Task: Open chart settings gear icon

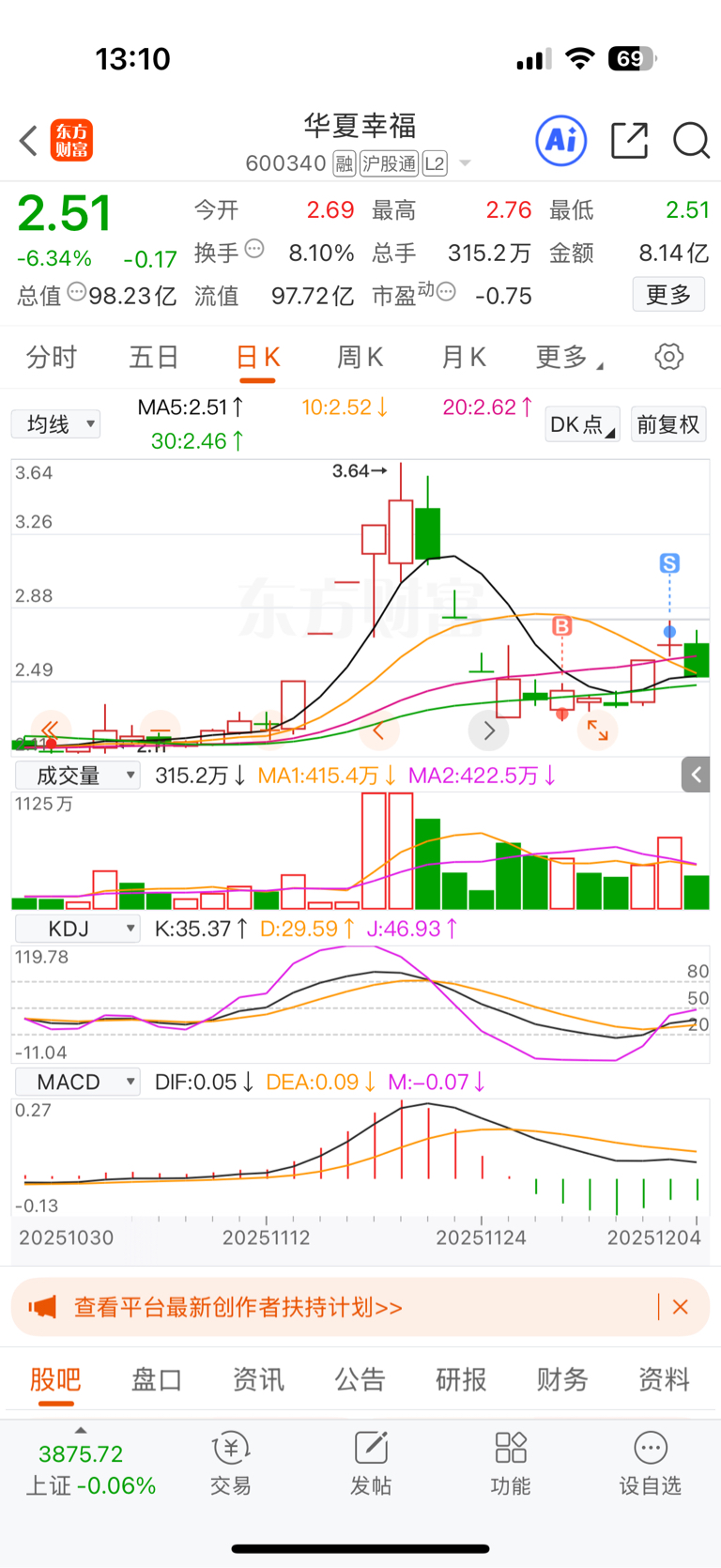Action: [x=668, y=357]
